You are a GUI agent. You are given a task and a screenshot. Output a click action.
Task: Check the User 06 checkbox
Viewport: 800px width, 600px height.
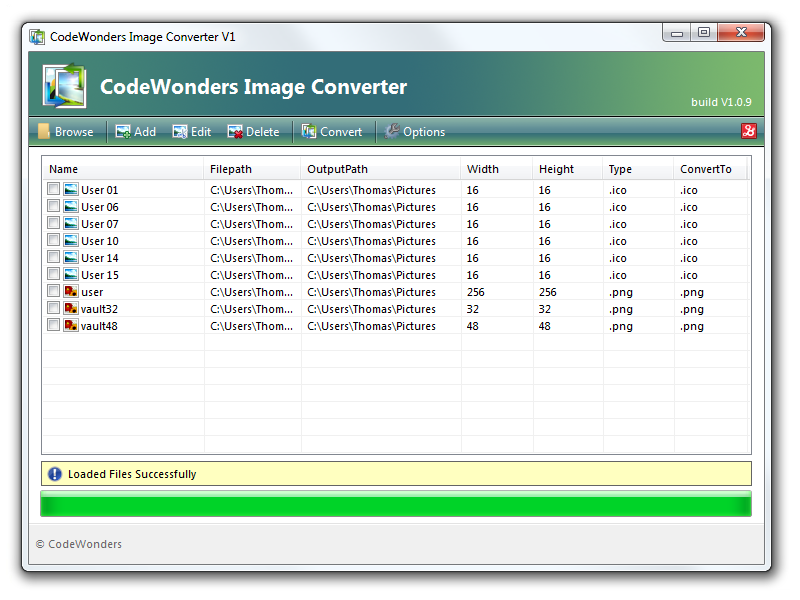pyautogui.click(x=54, y=206)
